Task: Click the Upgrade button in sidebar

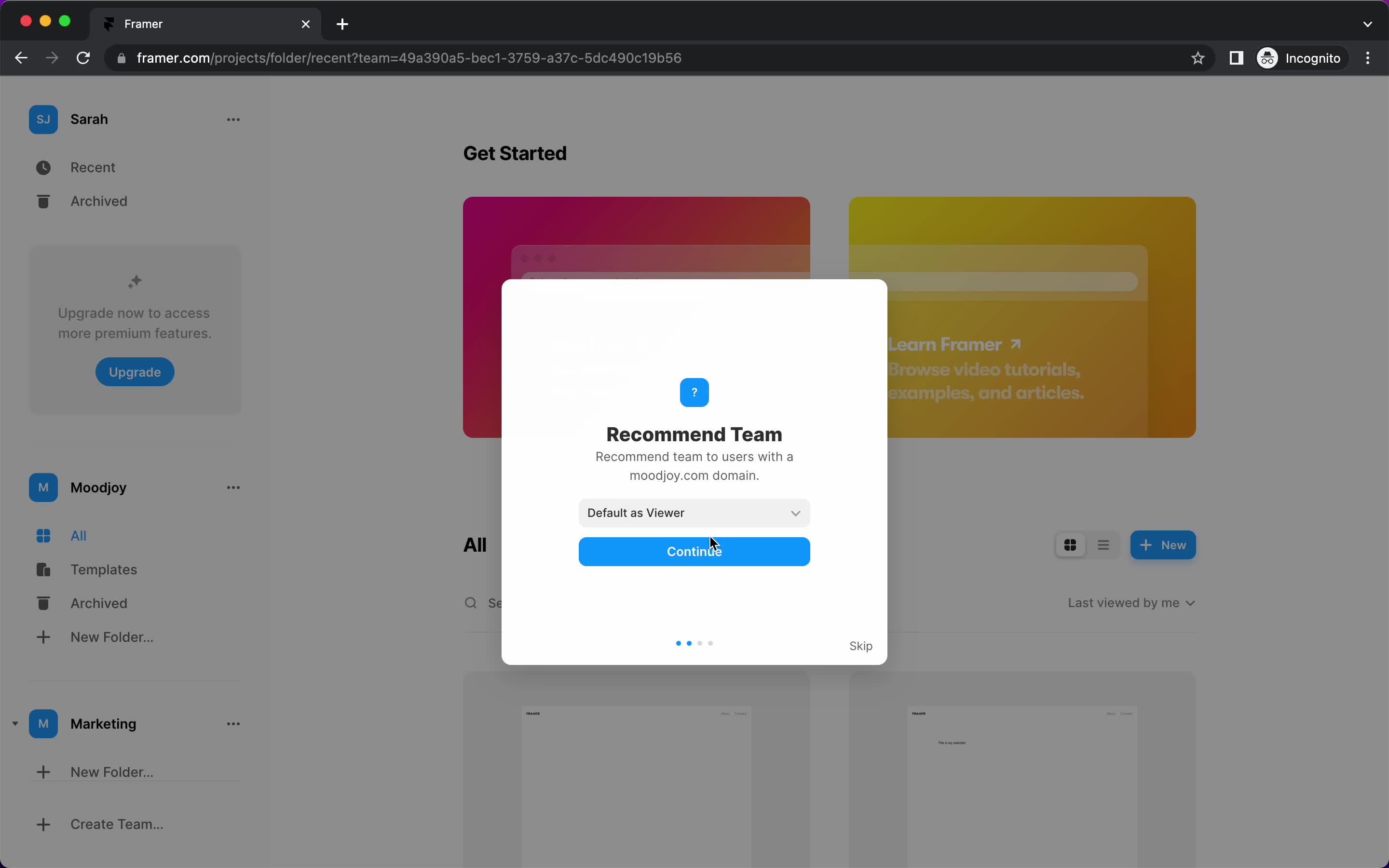Action: (x=135, y=372)
